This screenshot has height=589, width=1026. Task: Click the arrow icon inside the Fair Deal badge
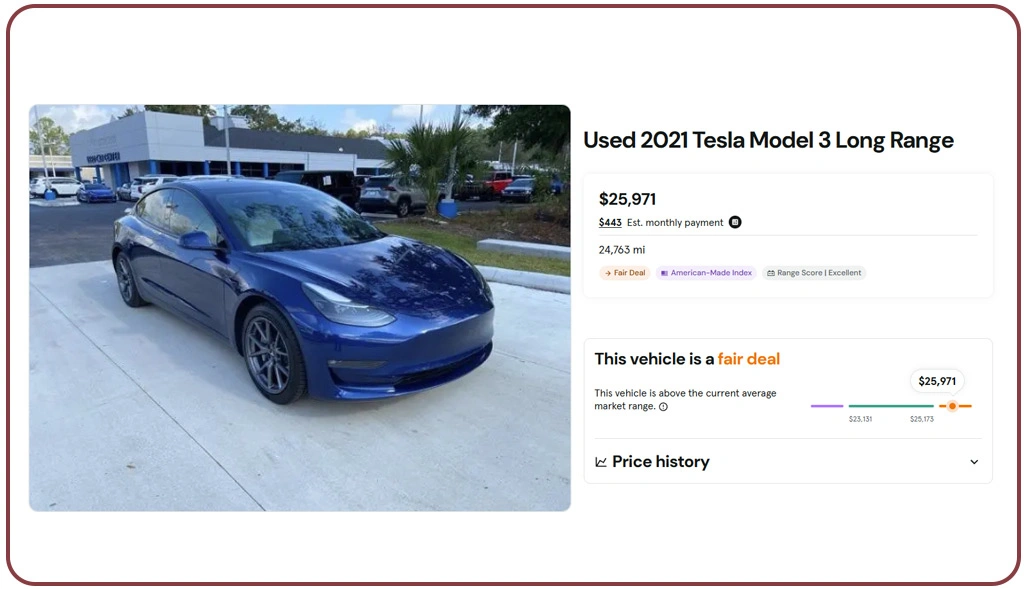point(608,273)
